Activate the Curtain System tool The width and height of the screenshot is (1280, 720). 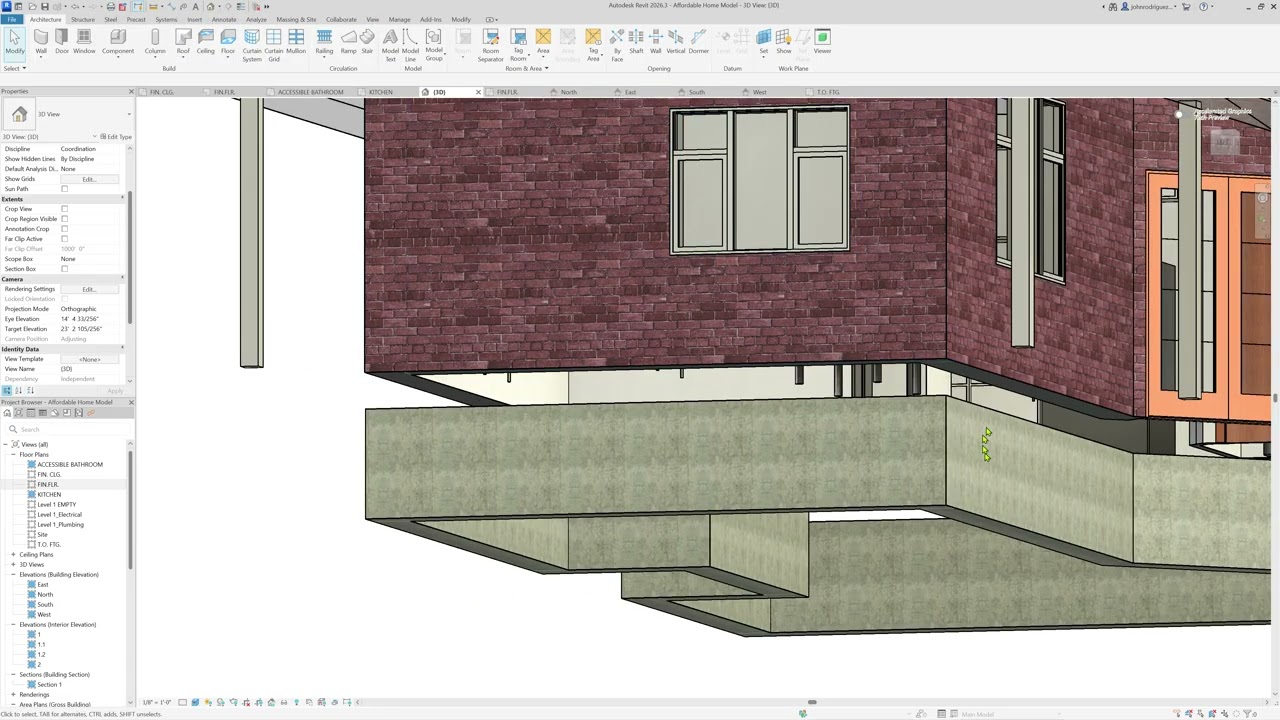(x=252, y=46)
